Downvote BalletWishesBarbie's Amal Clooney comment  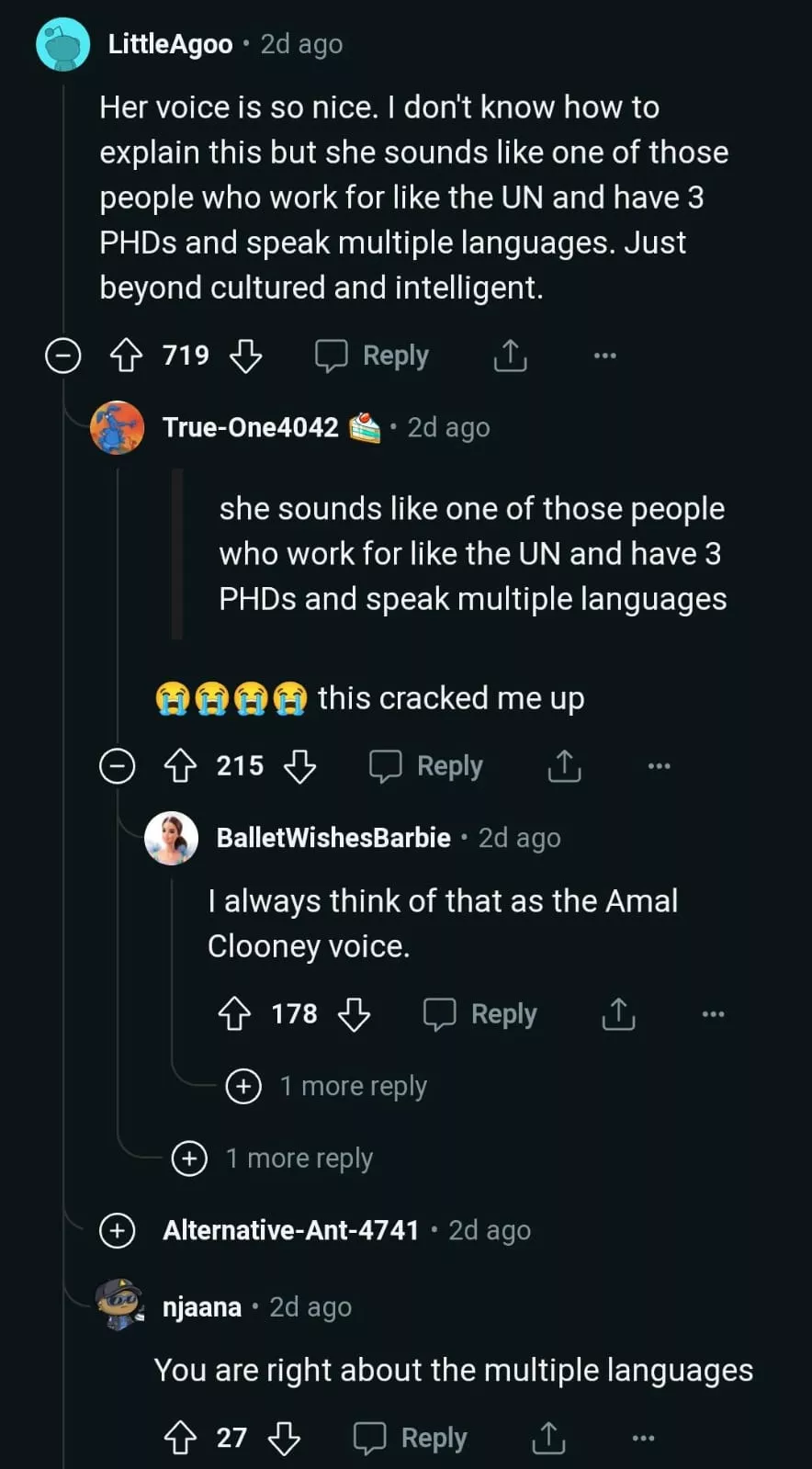(x=354, y=1014)
